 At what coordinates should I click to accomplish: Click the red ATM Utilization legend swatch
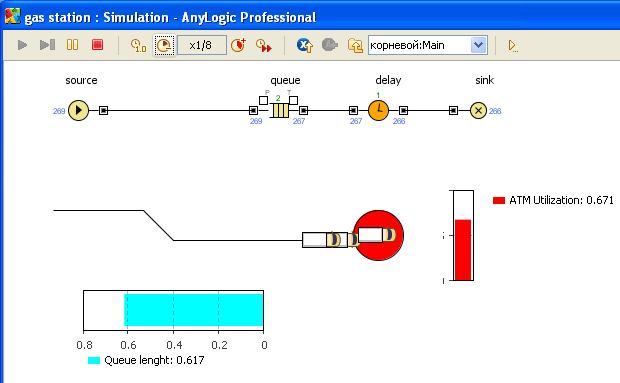pos(499,200)
